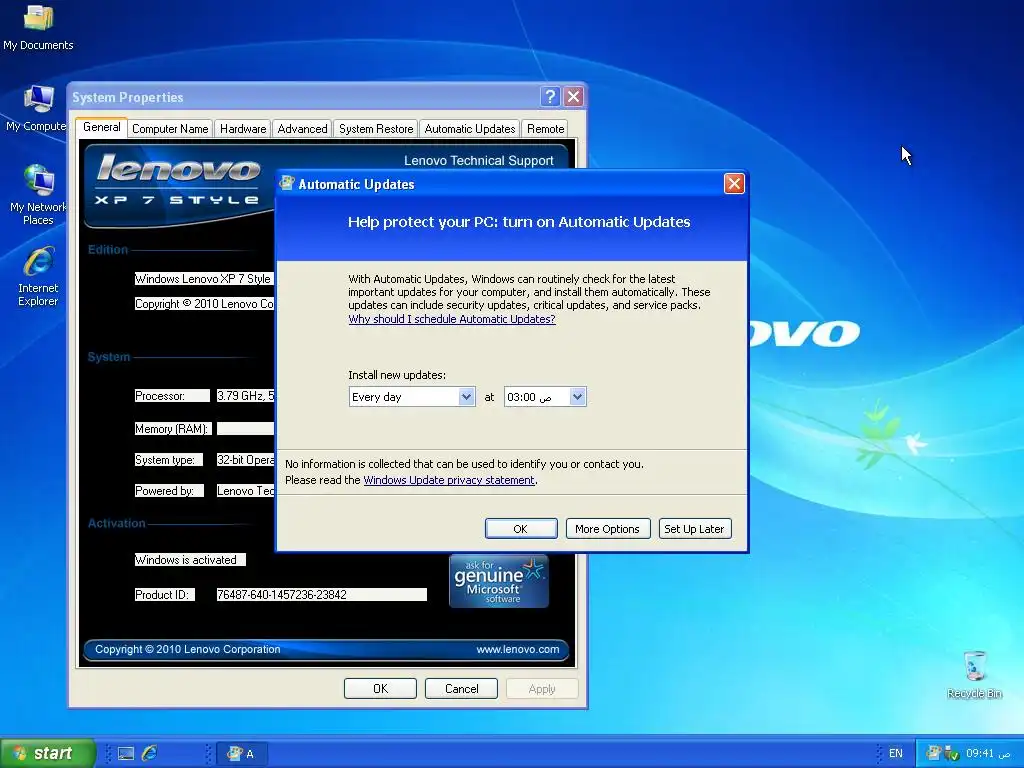Click Cancel in System Properties window

coord(461,688)
